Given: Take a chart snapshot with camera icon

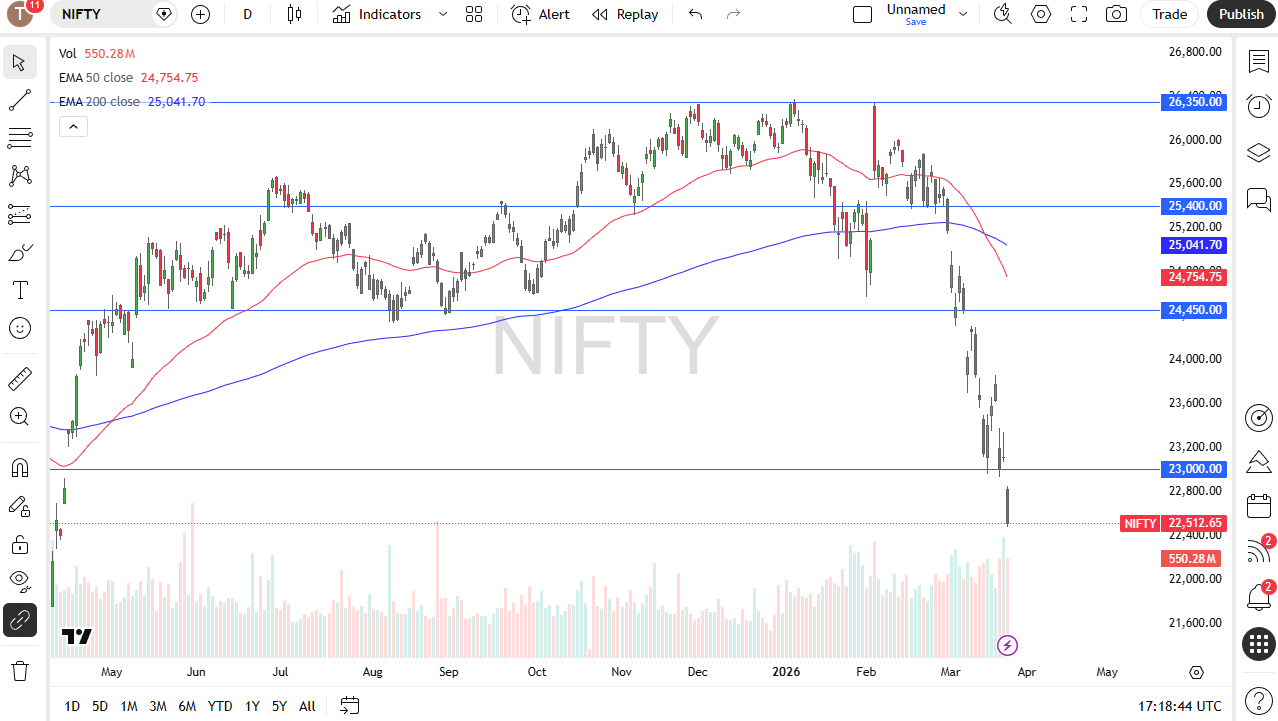Looking at the screenshot, I should coord(1116,14).
